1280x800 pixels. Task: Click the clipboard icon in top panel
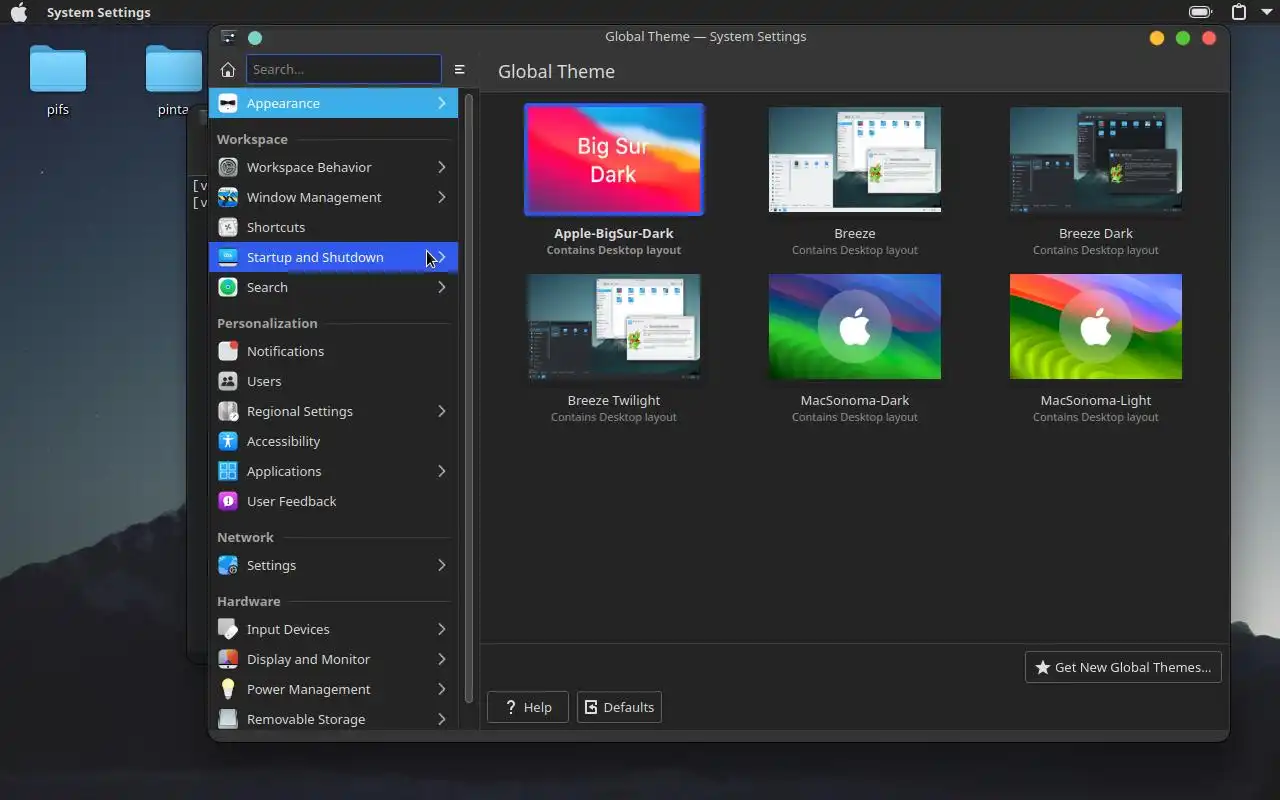[1239, 12]
